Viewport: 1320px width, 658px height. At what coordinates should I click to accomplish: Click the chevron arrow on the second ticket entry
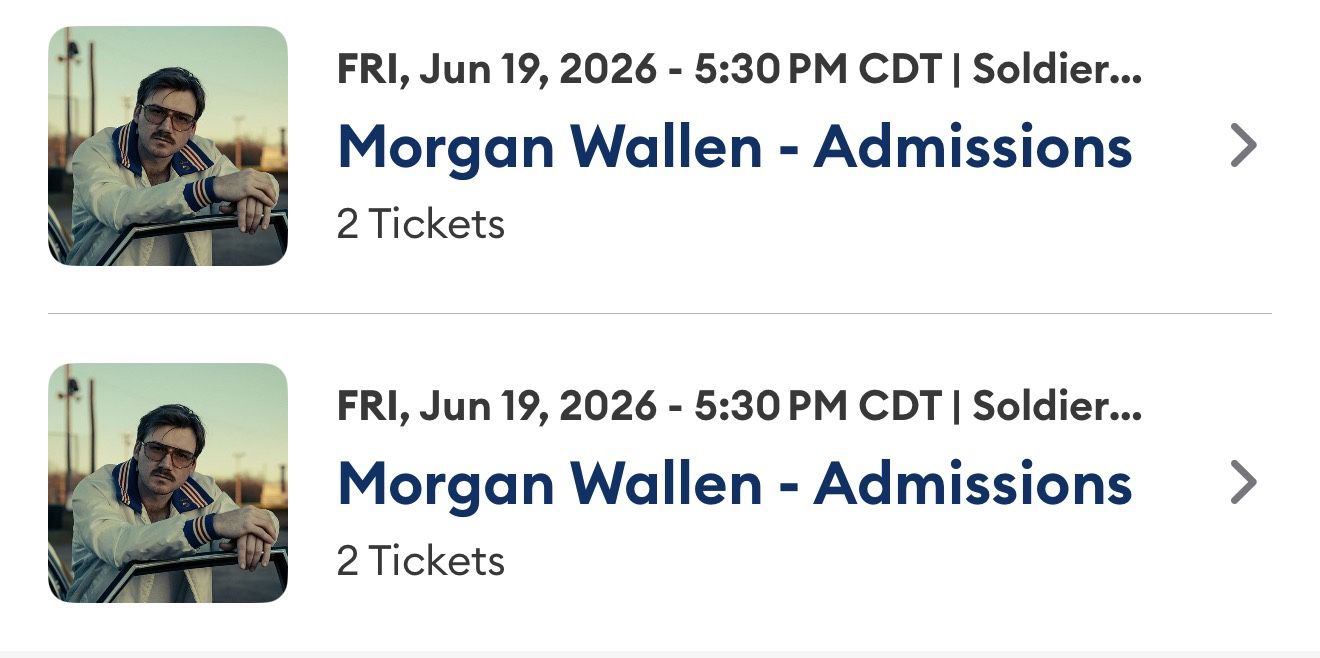[x=1245, y=484]
